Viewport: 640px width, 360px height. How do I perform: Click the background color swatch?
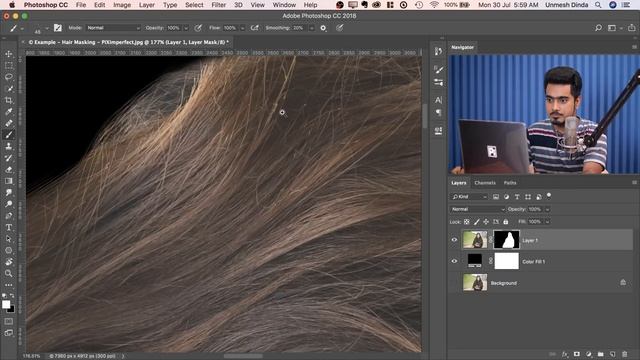(x=11, y=309)
